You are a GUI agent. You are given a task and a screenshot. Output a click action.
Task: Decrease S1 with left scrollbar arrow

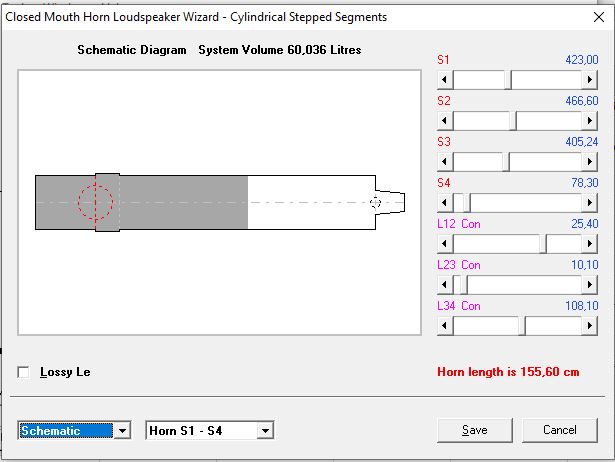click(x=445, y=80)
